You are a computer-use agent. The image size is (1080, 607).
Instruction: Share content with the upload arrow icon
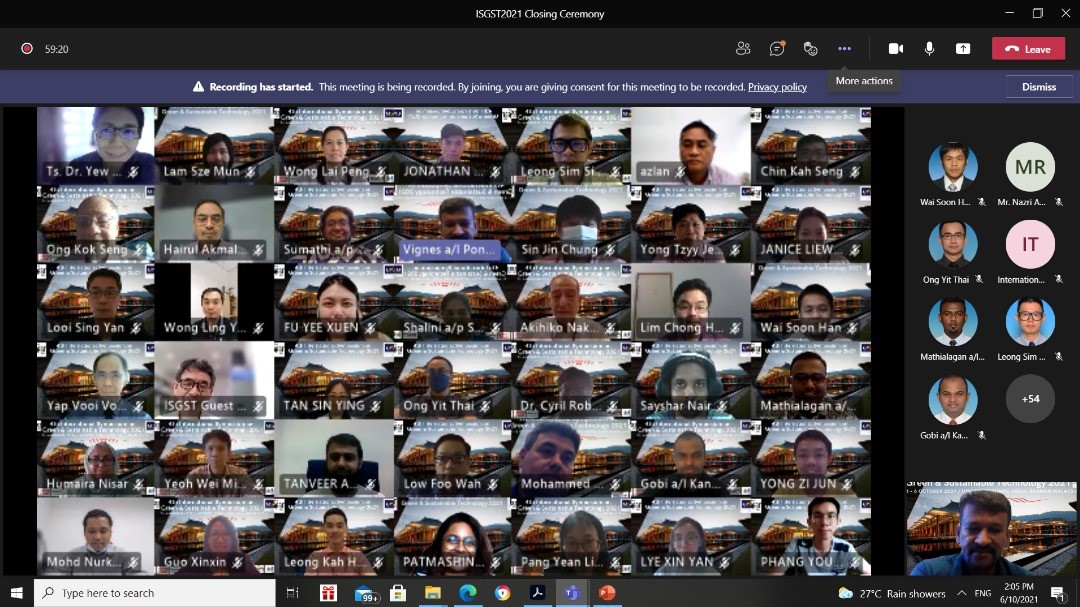(963, 48)
